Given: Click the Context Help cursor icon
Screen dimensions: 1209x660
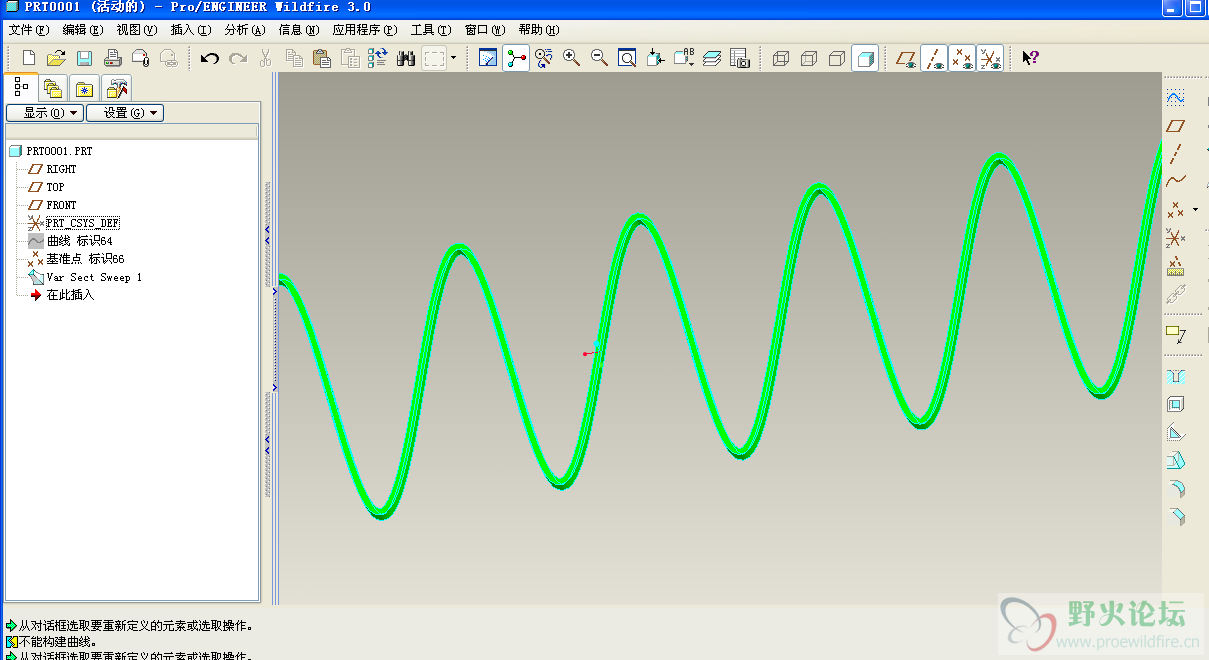Looking at the screenshot, I should pos(1030,58).
